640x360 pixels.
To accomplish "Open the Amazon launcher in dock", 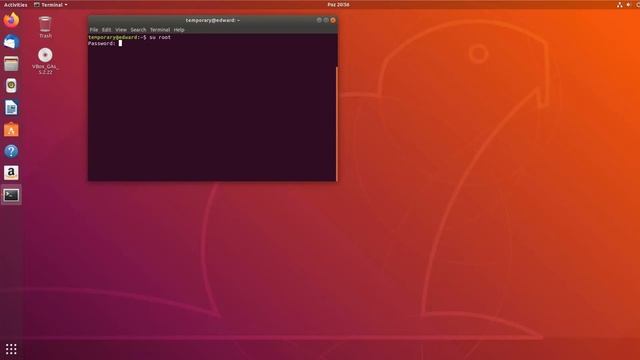I will (11, 173).
